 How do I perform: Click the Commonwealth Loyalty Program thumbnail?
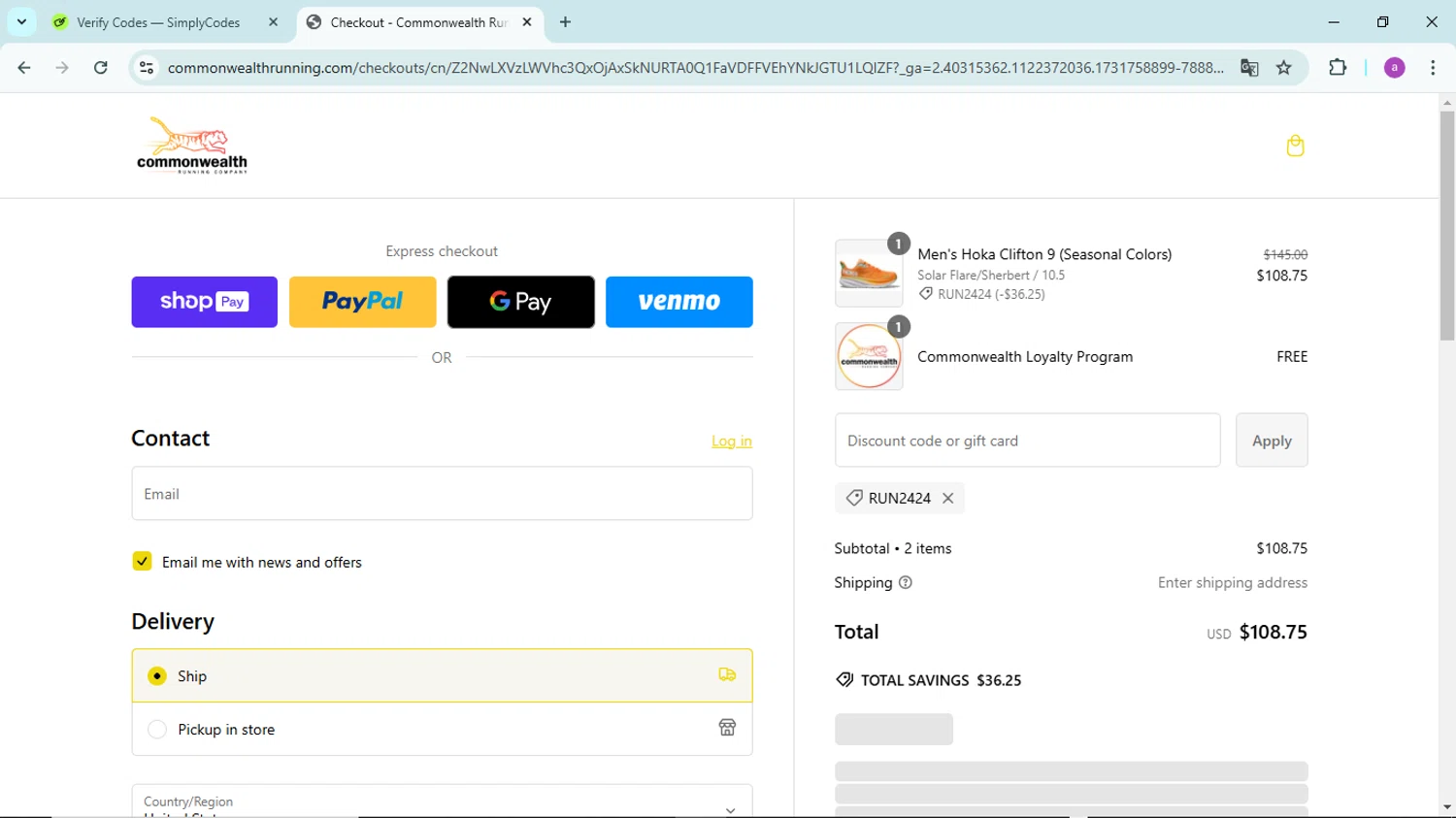coord(869,356)
